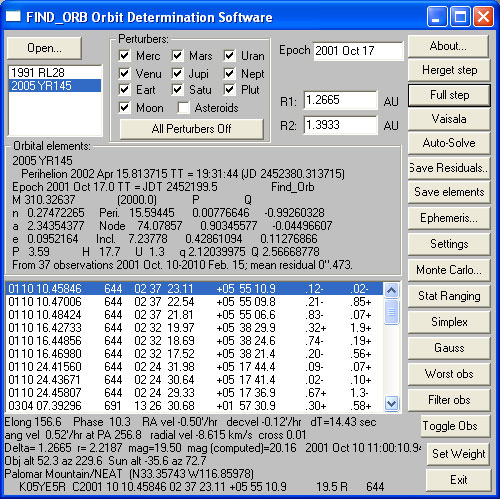Uncheck the Merc perturber checkbox

(124, 55)
